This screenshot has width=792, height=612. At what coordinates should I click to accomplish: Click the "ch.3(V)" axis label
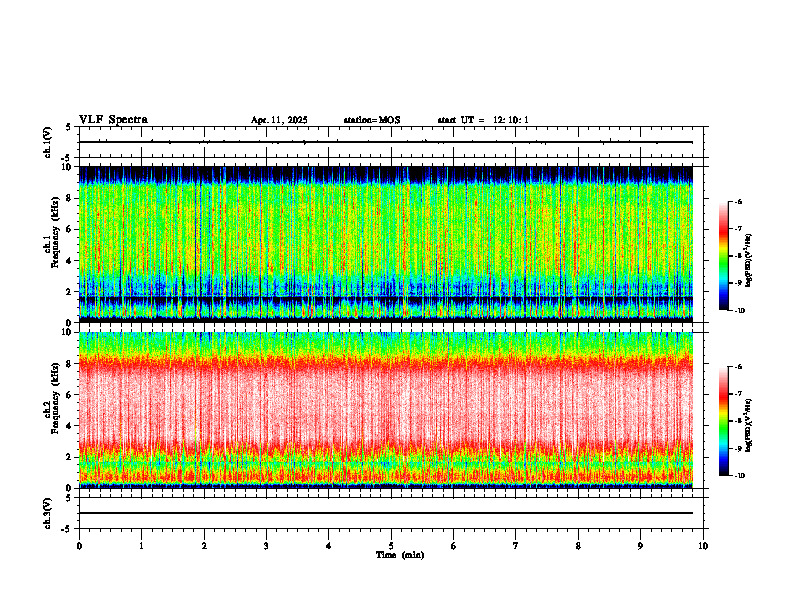[x=48, y=513]
